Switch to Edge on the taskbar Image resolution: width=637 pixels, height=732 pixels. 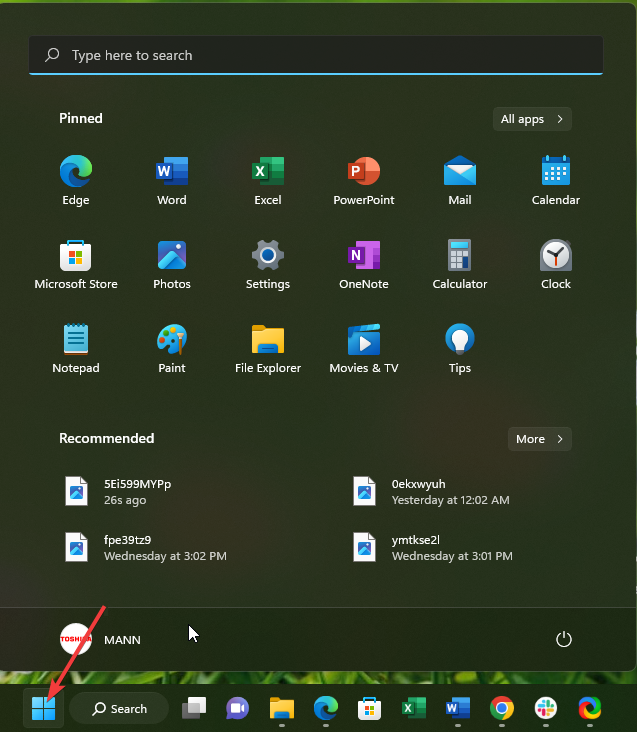326,708
